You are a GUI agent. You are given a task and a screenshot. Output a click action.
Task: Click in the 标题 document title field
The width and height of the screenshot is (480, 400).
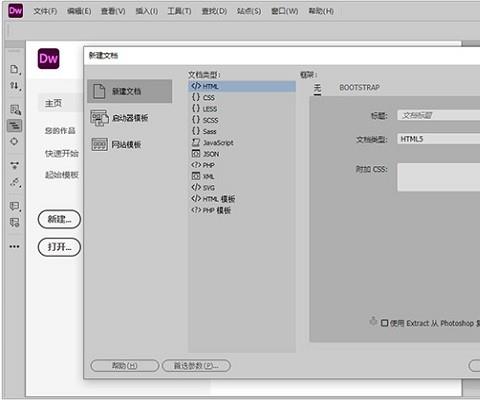click(x=438, y=115)
